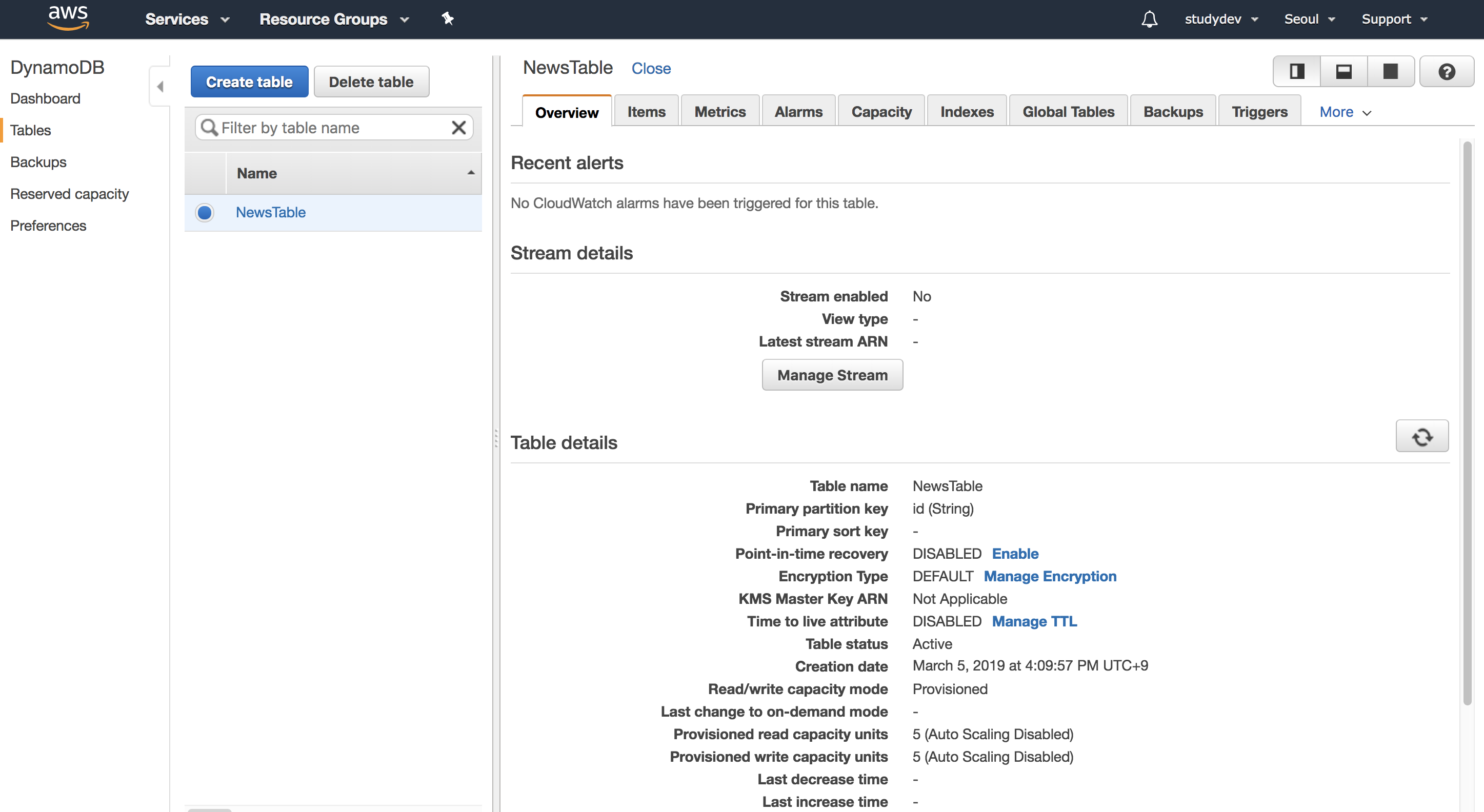Switch to the Triggers tab
Screen dimensions: 1484x812
point(1259,111)
